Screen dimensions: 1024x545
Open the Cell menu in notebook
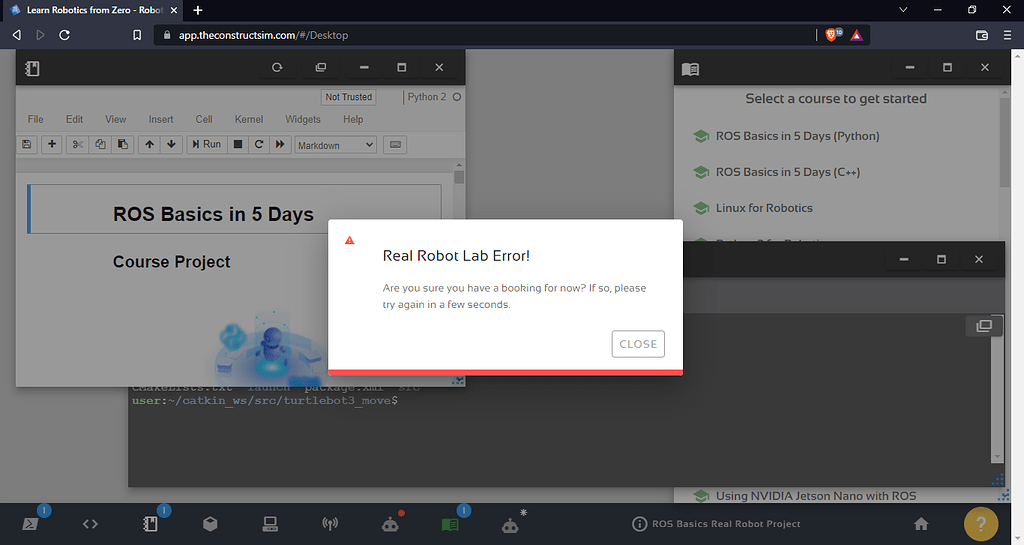(204, 119)
